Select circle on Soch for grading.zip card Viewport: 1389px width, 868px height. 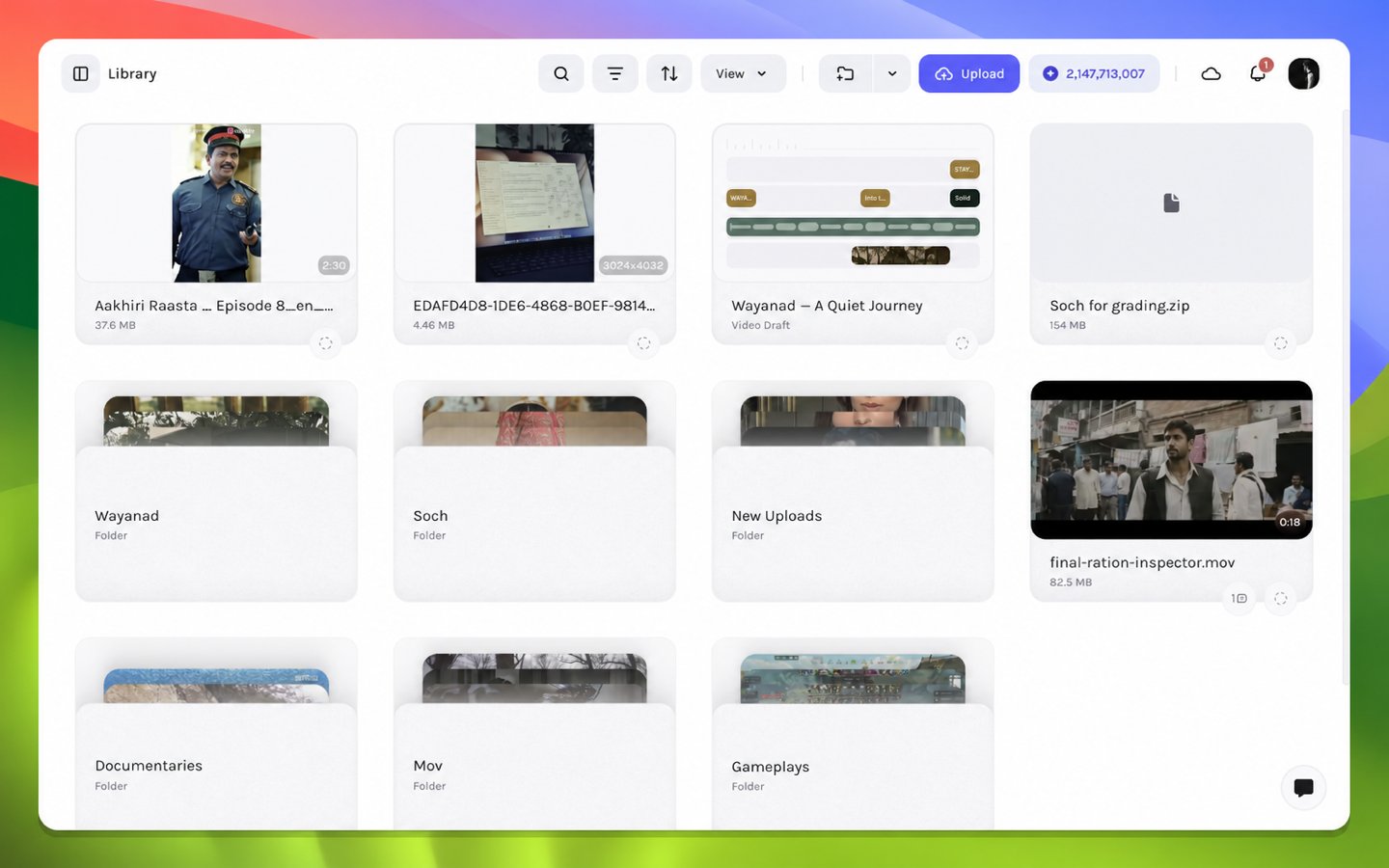click(1281, 343)
